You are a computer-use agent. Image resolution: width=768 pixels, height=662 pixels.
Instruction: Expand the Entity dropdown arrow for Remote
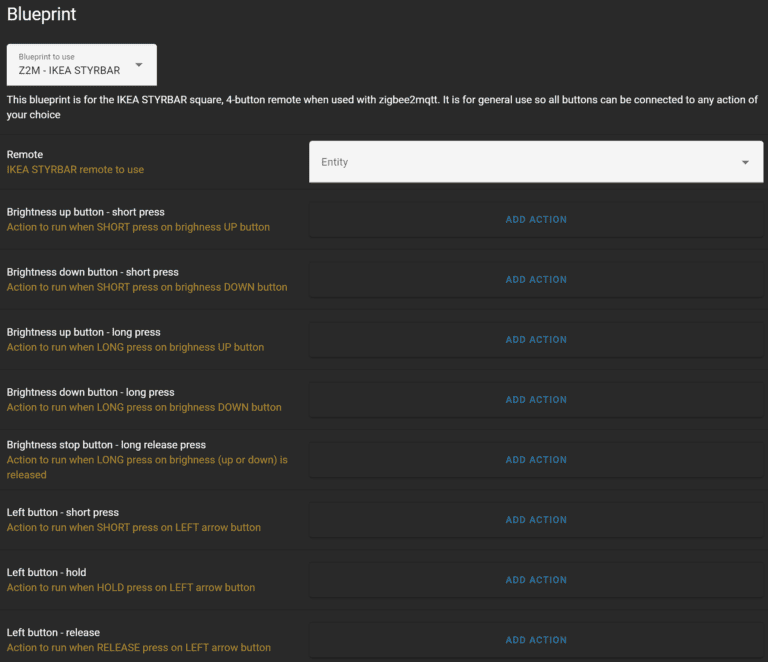745,162
